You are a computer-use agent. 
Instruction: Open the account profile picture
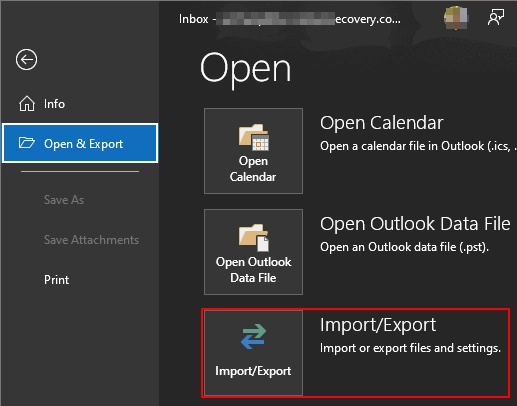(456, 18)
